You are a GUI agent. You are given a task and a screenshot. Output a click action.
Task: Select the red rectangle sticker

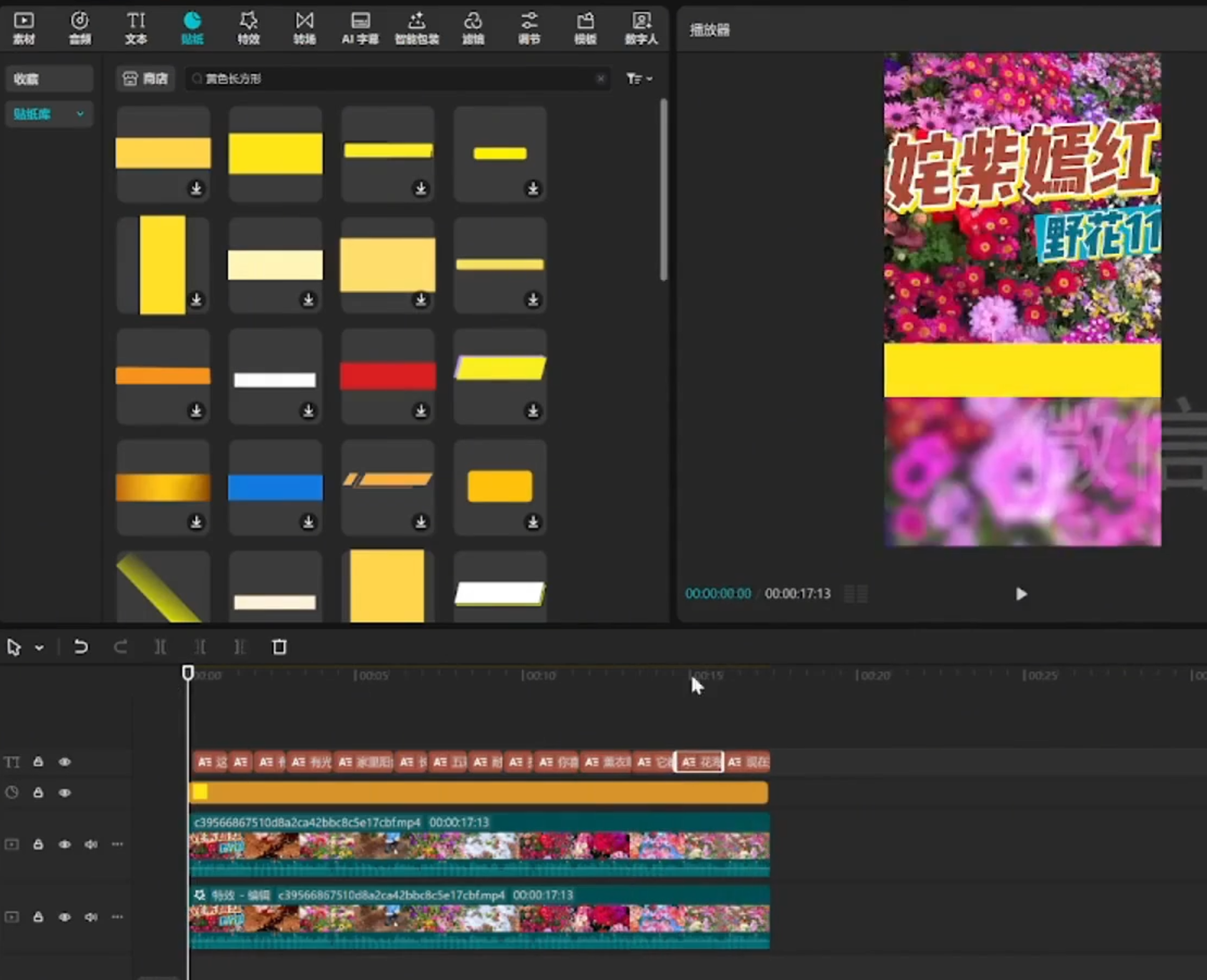tap(387, 376)
